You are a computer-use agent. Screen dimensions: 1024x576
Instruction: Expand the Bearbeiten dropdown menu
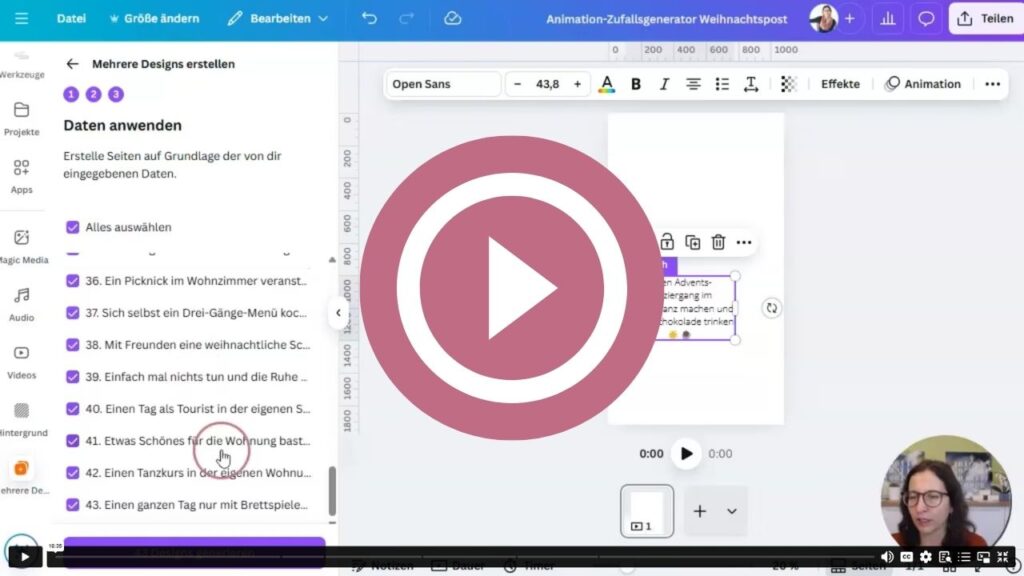[x=277, y=18]
